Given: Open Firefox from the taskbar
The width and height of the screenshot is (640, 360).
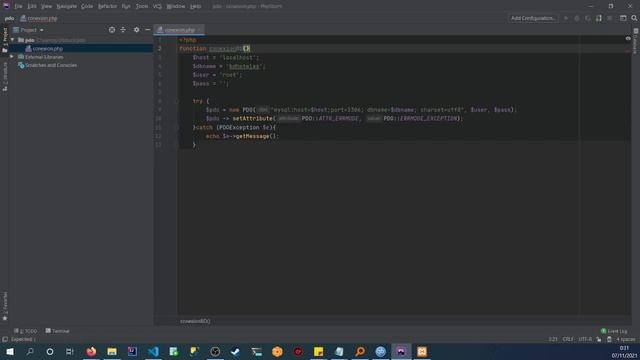Looking at the screenshot, I should pos(91,351).
